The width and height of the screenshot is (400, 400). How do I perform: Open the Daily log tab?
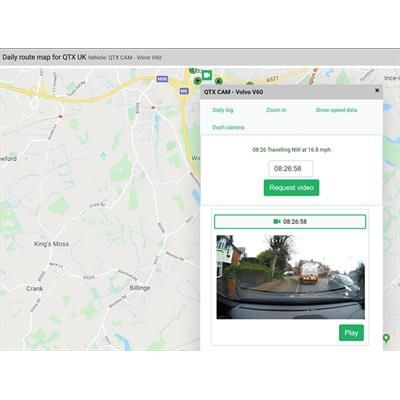point(223,110)
